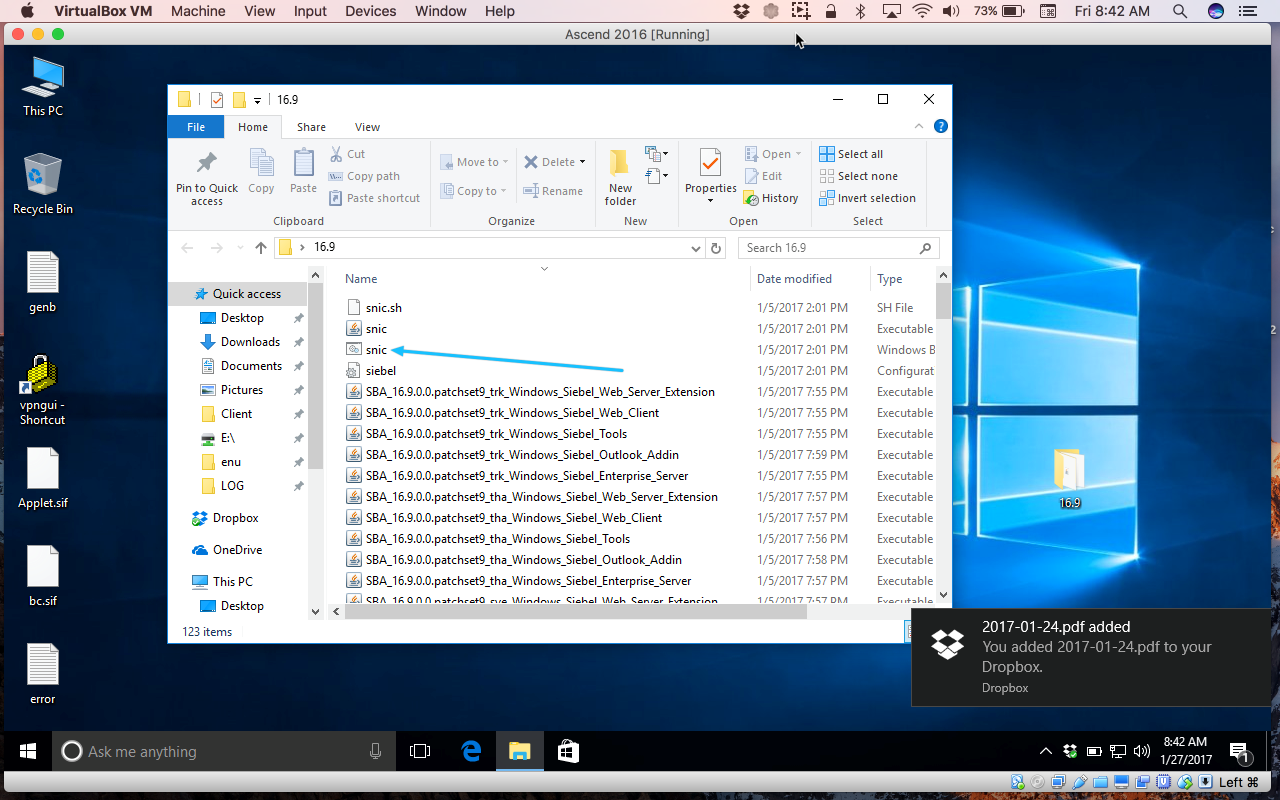
Task: Open Machine menu in VirtualBox menu bar
Action: pyautogui.click(x=198, y=11)
